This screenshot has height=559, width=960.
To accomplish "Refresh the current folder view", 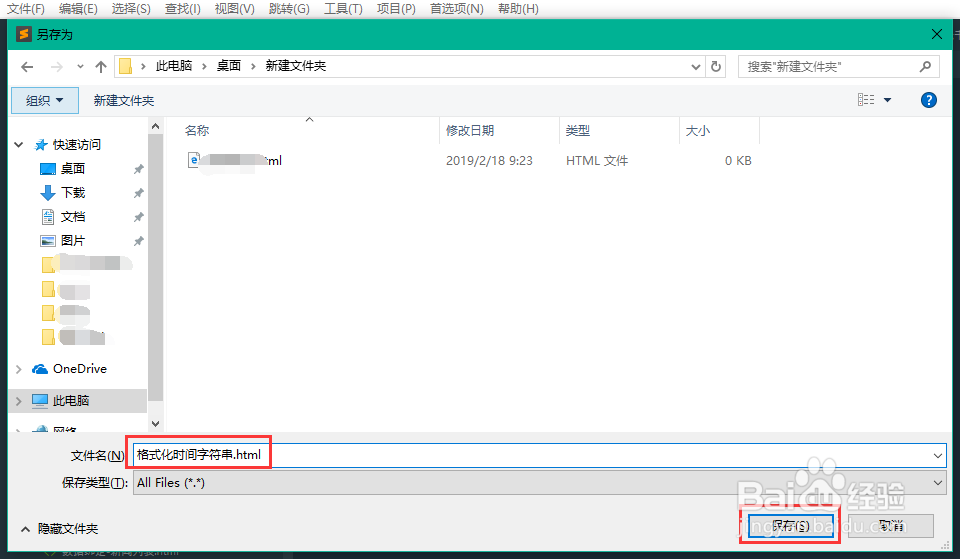I will coord(716,66).
